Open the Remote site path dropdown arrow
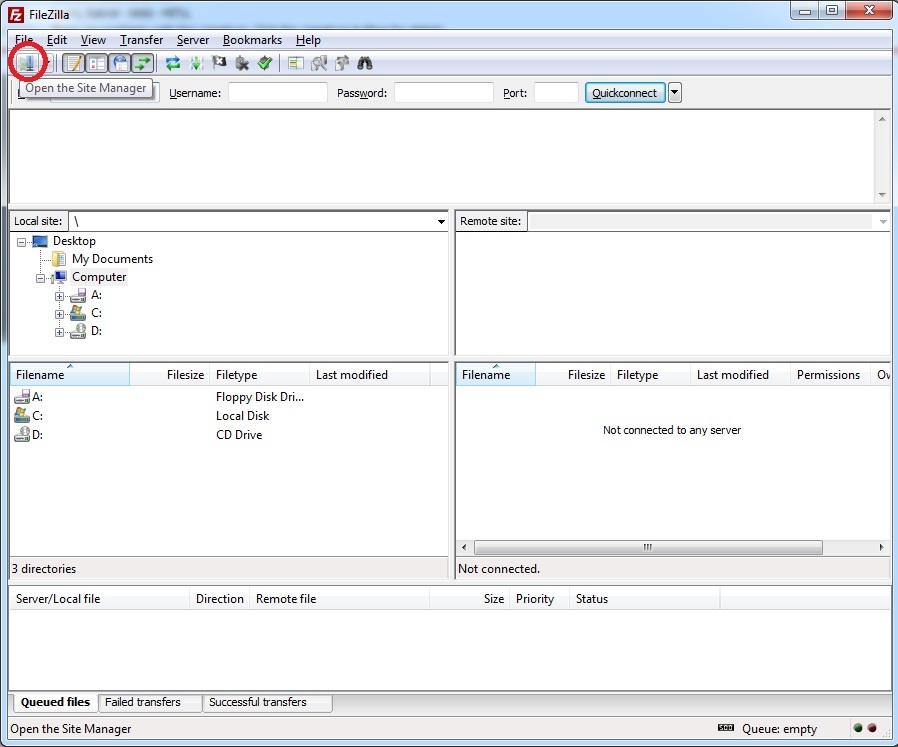 pyautogui.click(x=883, y=222)
